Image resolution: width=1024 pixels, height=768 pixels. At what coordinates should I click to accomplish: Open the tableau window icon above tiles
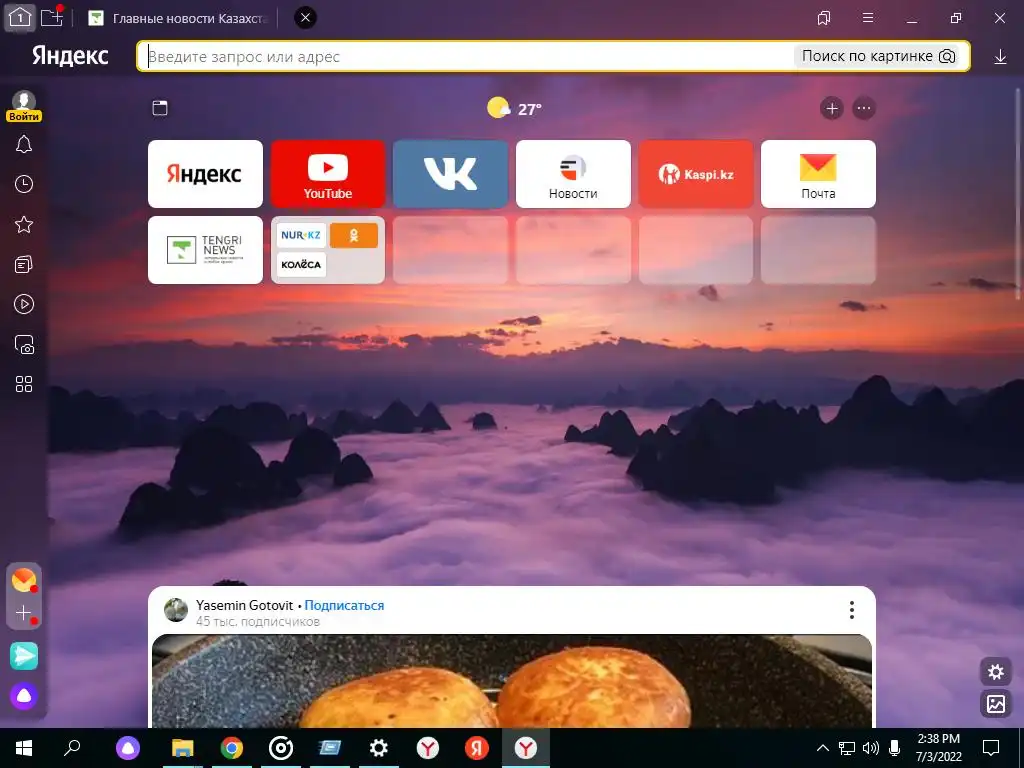(x=160, y=108)
